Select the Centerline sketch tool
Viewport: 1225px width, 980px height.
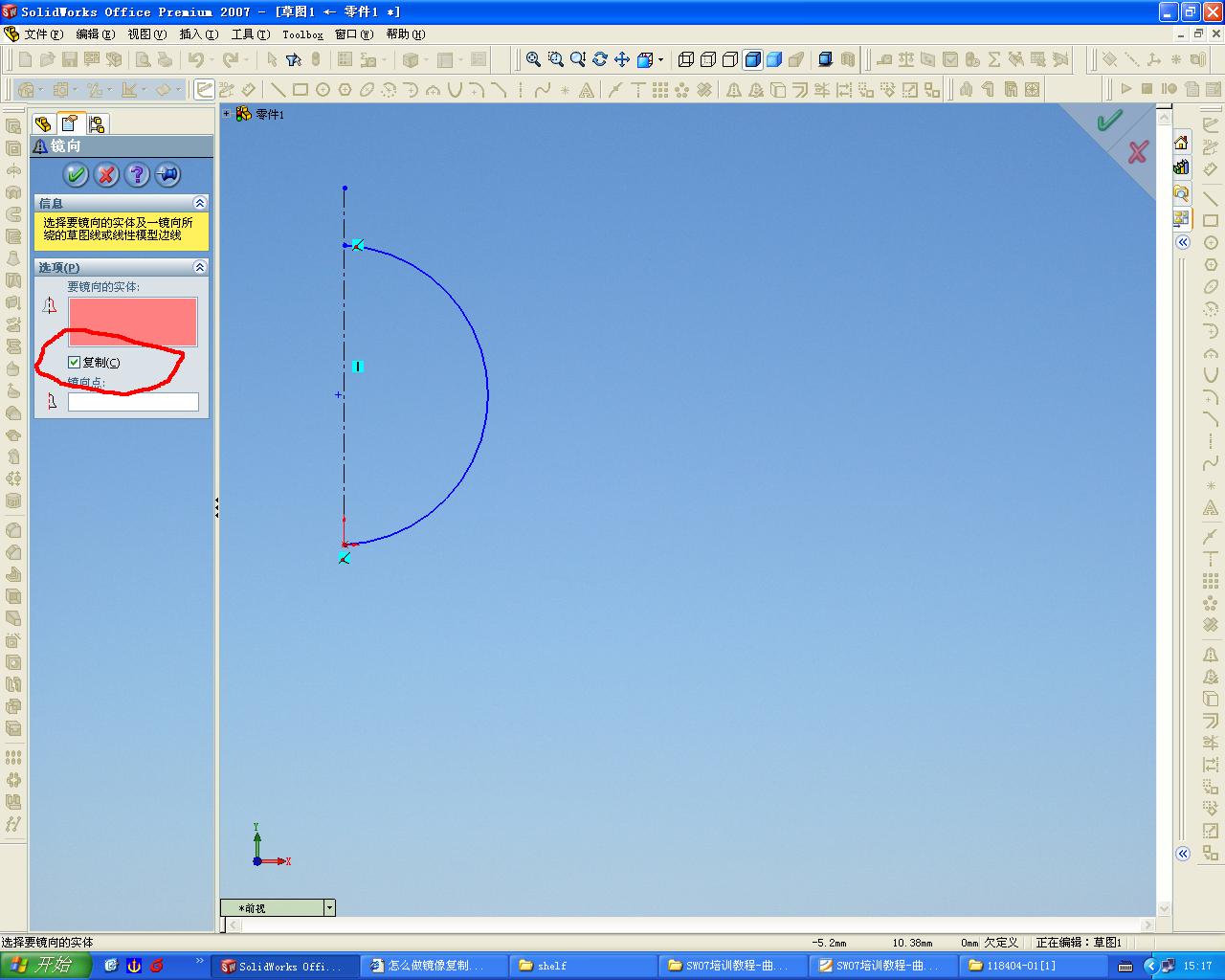coord(521,90)
